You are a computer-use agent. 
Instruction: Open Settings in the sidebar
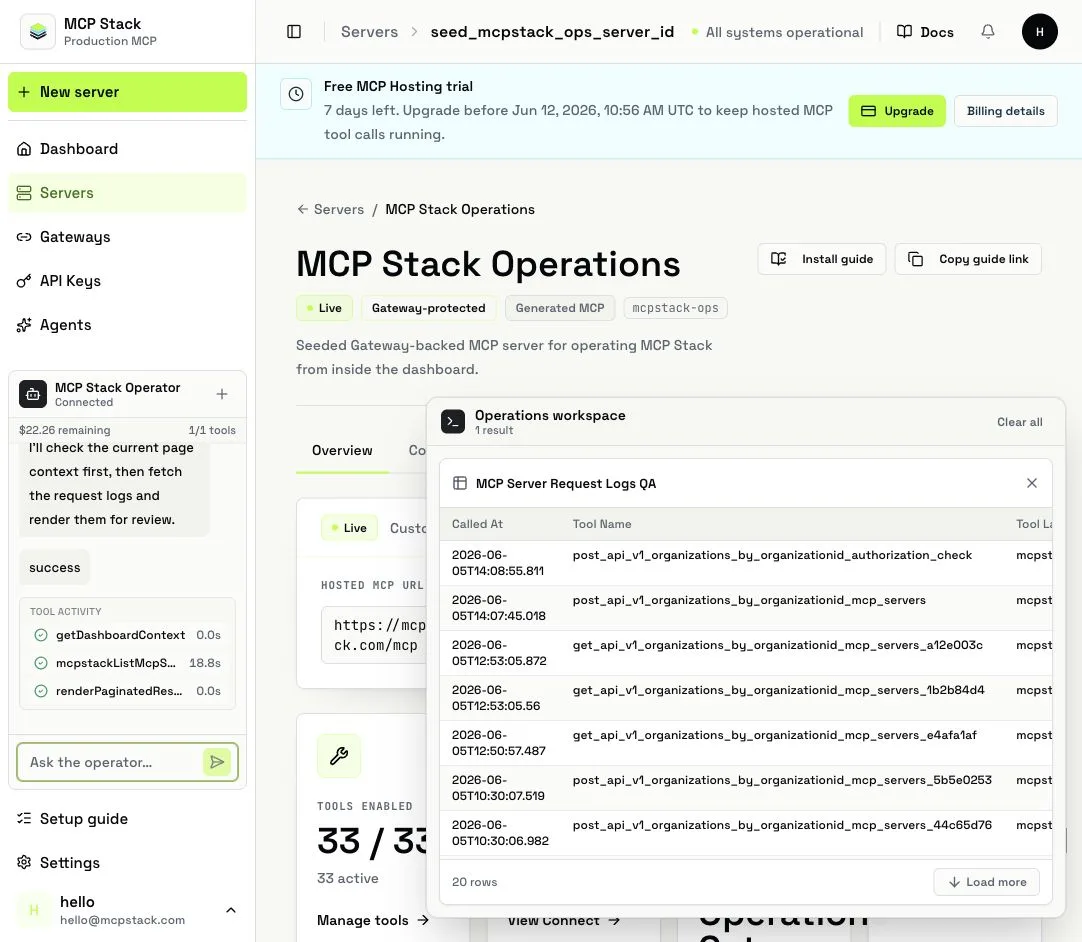[x=127, y=863]
